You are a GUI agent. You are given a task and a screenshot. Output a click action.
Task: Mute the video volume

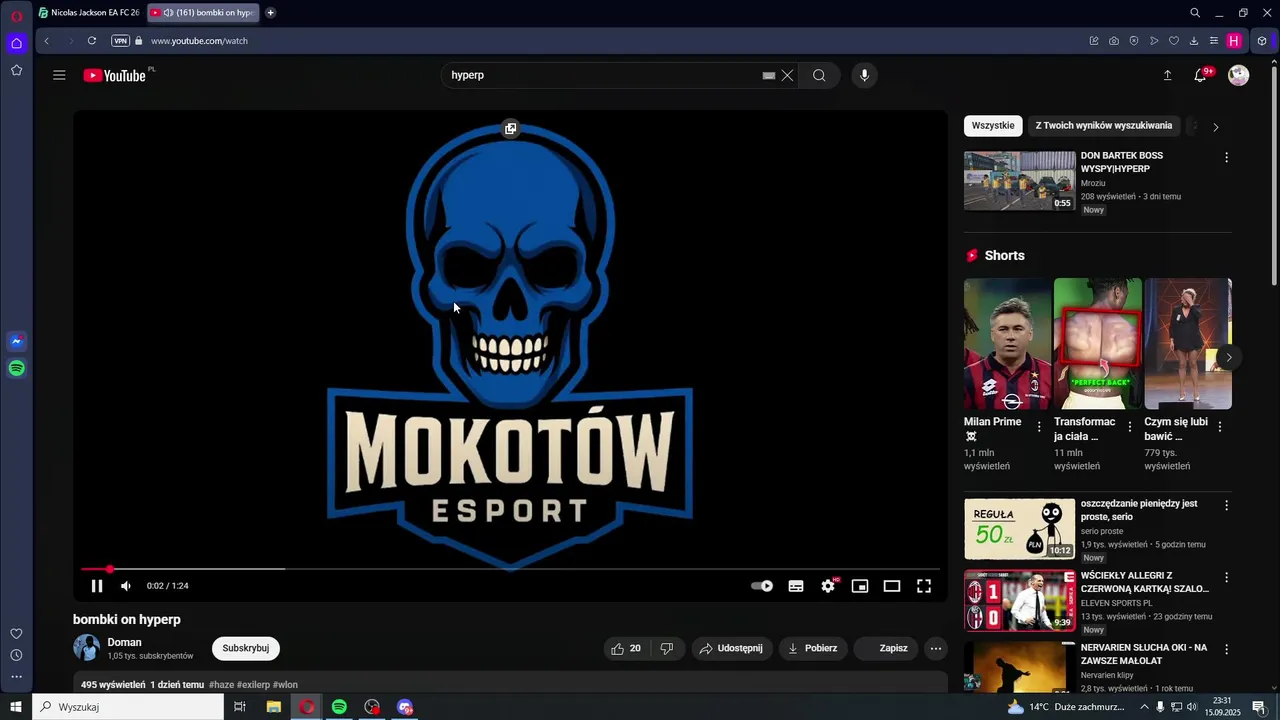coord(126,586)
